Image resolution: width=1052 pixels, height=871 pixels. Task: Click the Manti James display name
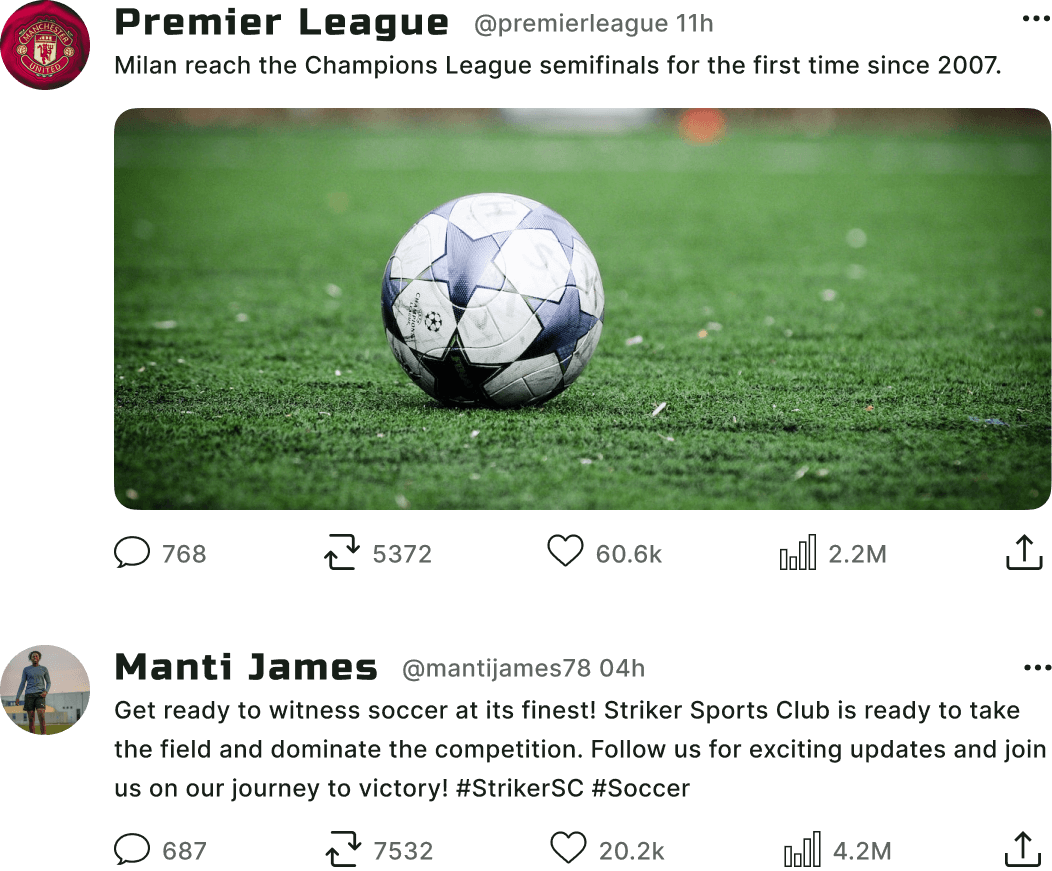(x=246, y=668)
